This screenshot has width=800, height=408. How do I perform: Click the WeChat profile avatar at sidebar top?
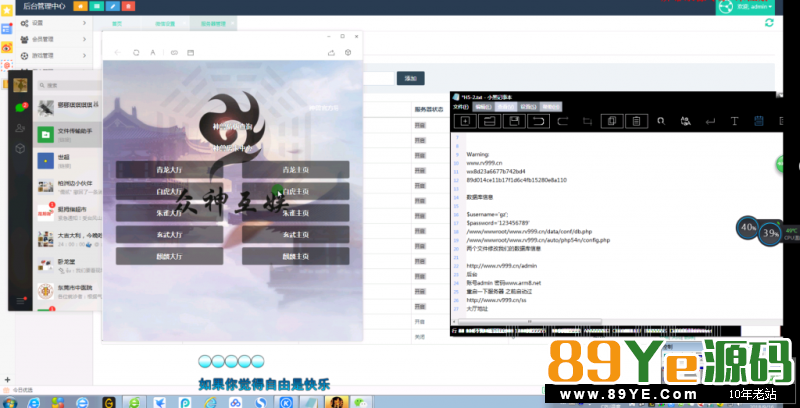coord(20,85)
